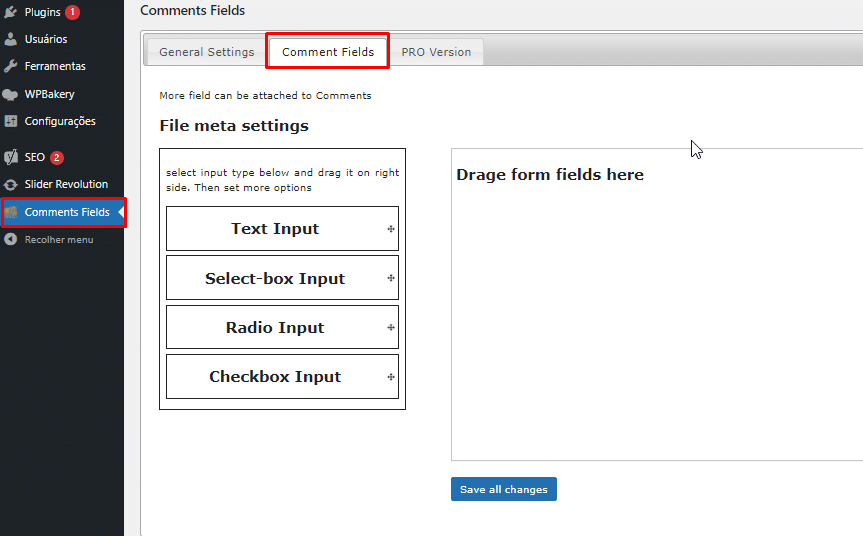Viewport: 863px width, 536px height.
Task: Click the Usuários person icon
Action: pos(10,39)
